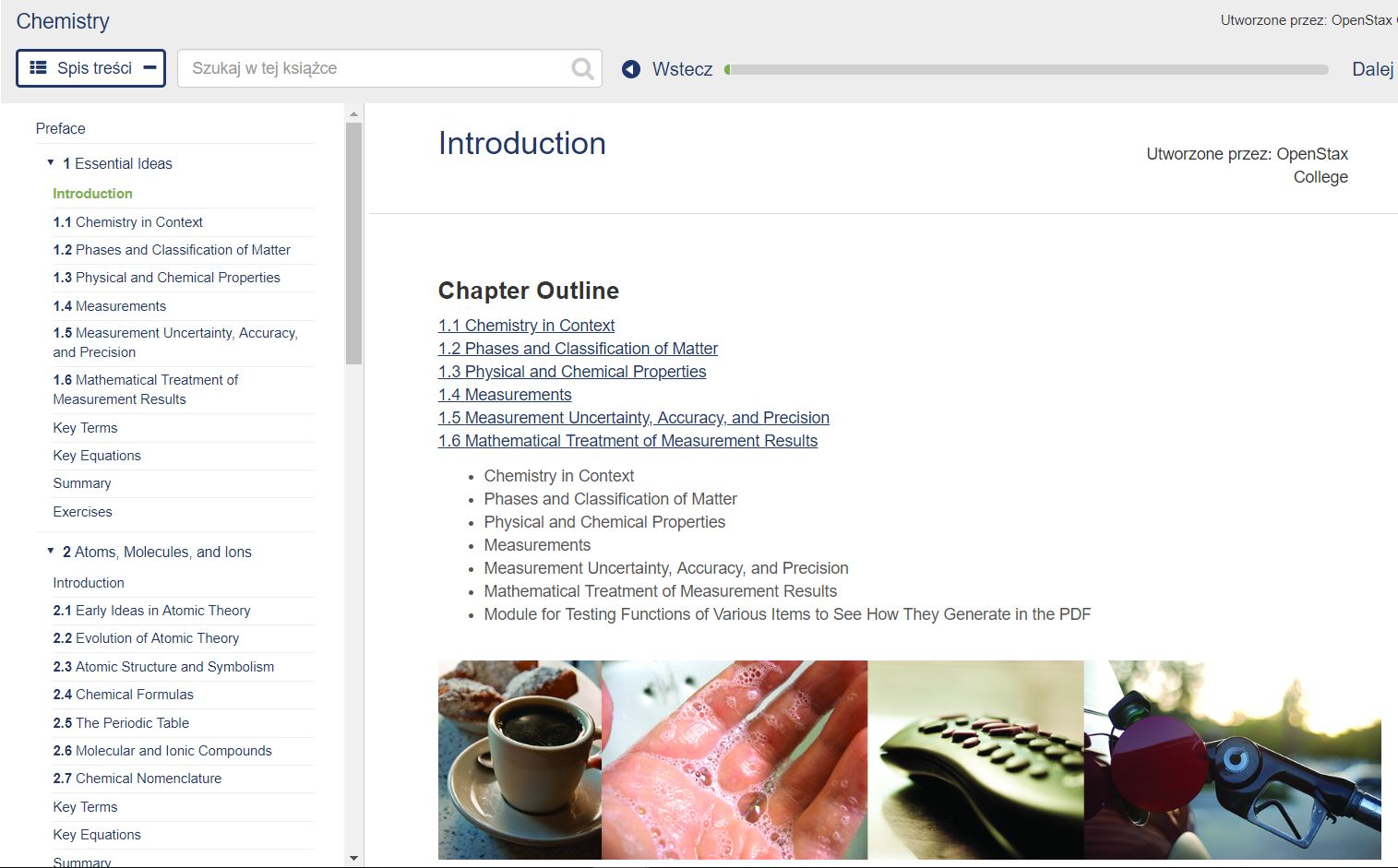The width and height of the screenshot is (1398, 868).
Task: Click the telephone keypad photo
Action: [x=976, y=760]
